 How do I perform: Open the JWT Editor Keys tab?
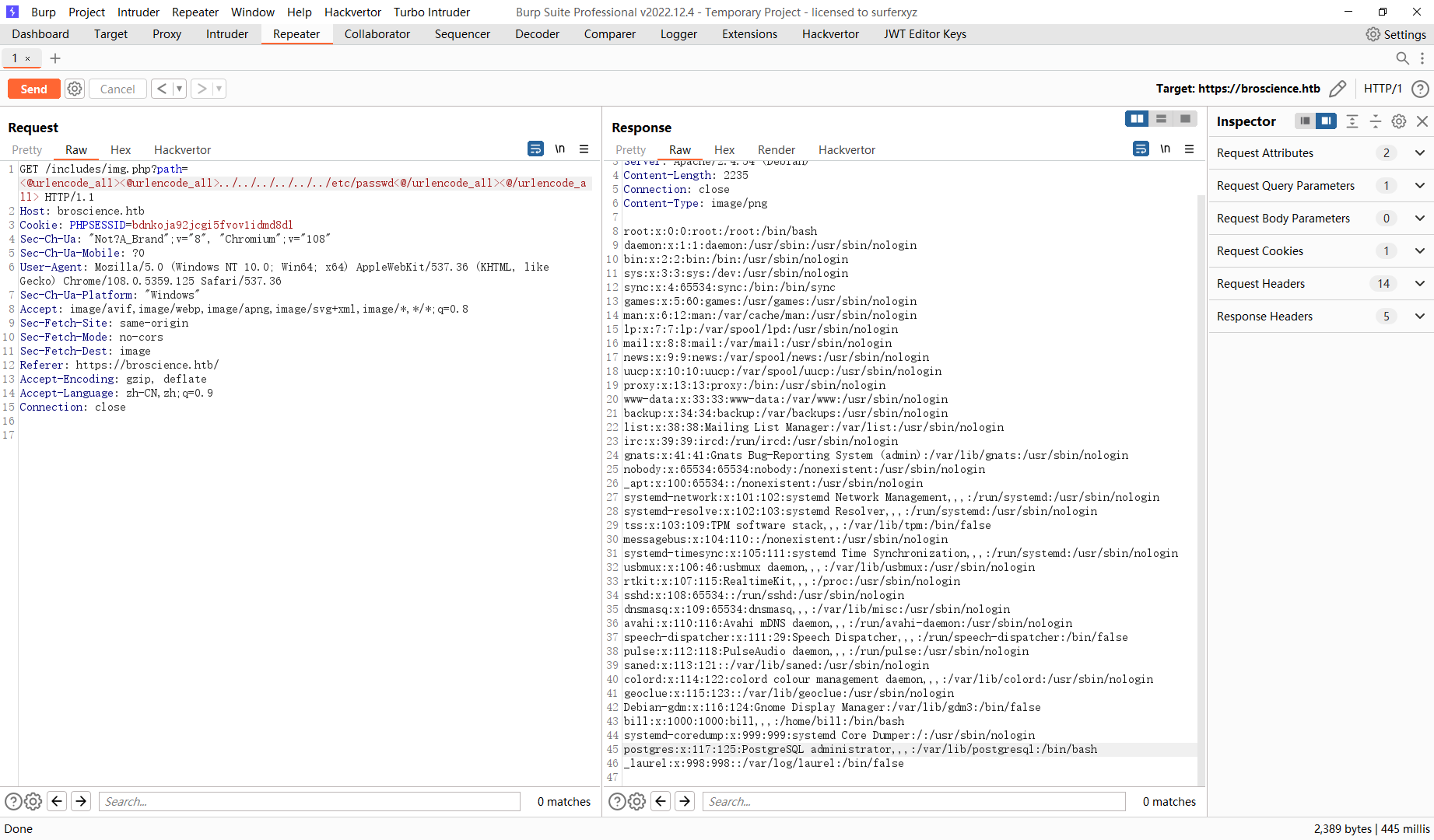pyautogui.click(x=925, y=34)
